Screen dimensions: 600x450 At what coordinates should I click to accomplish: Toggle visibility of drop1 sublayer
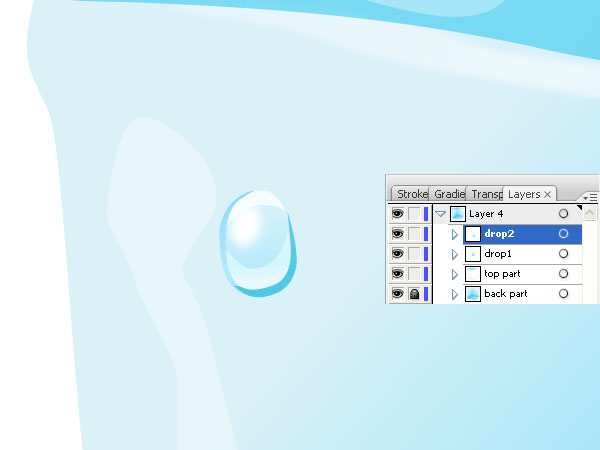[398, 253]
